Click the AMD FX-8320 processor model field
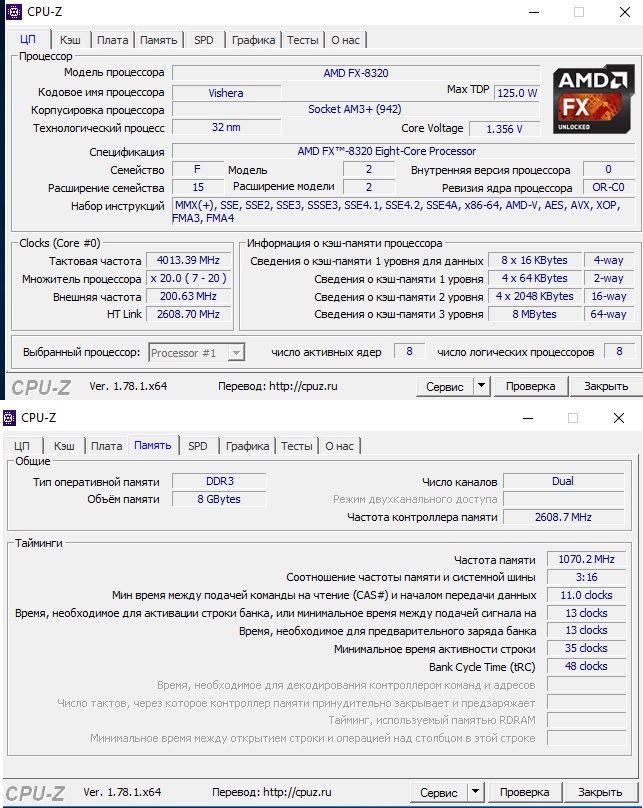Screen dimensions: 643x808 356,73
